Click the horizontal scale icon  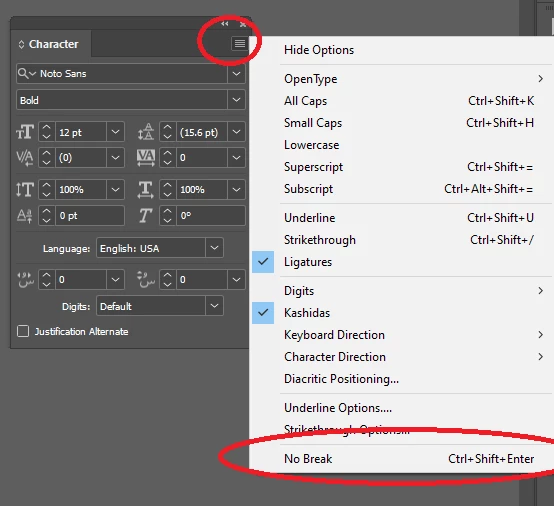(146, 189)
